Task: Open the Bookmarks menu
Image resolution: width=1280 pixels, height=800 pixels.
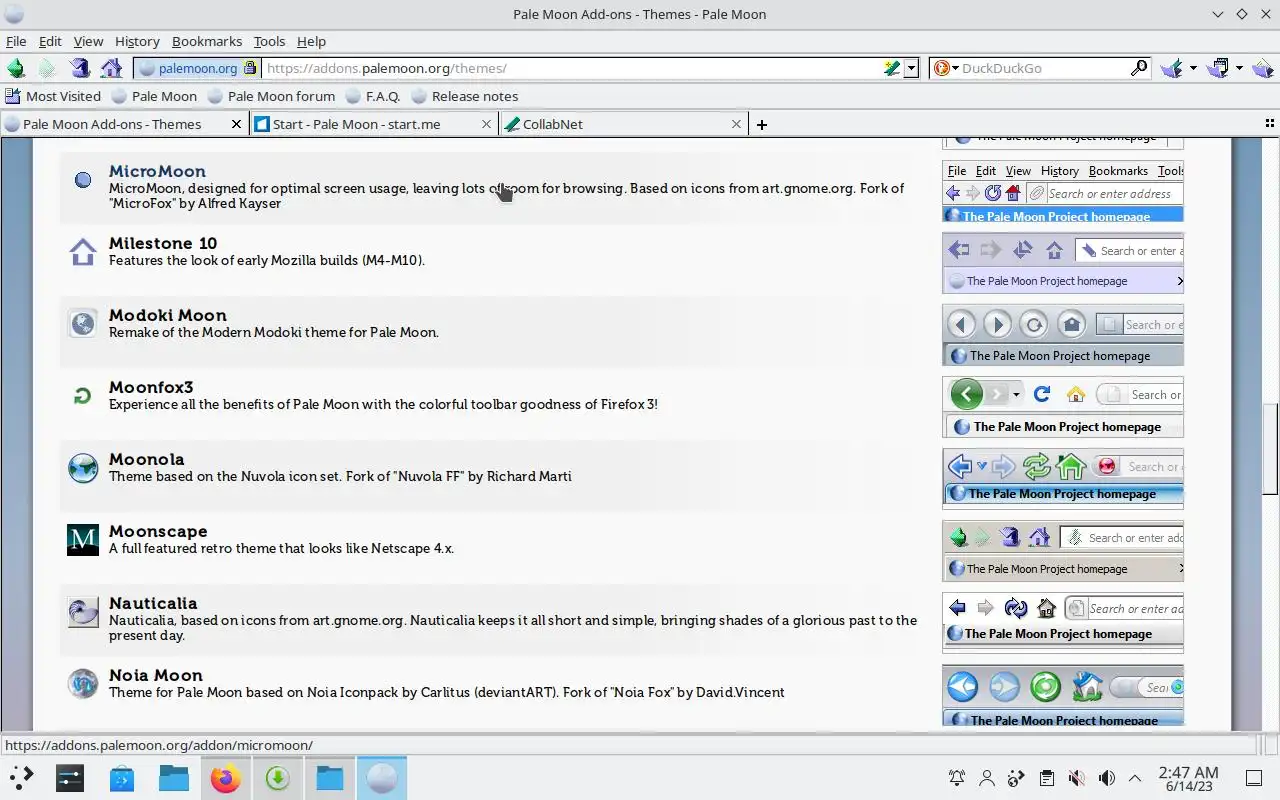Action: click(x=207, y=41)
